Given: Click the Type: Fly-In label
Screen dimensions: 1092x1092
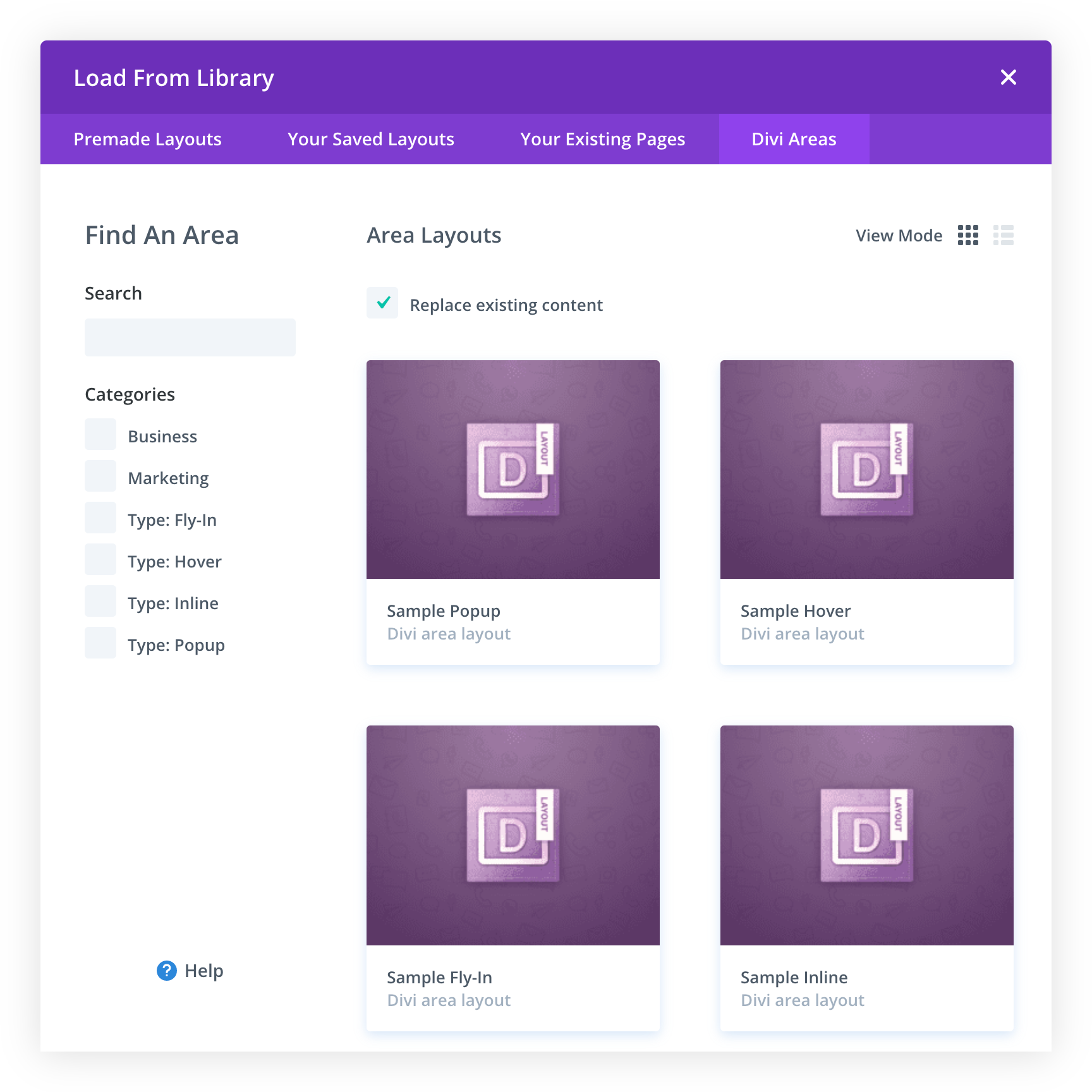Looking at the screenshot, I should (x=172, y=520).
